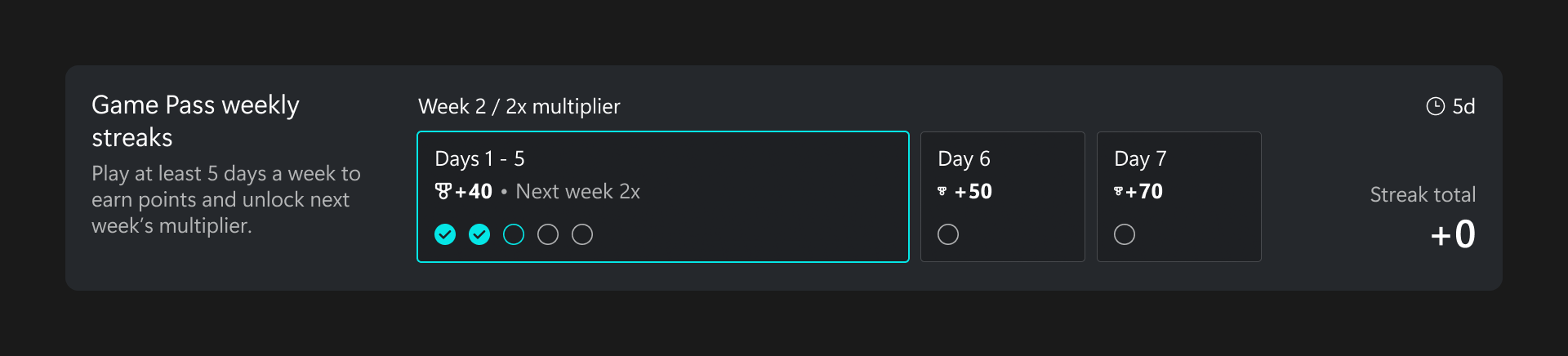Screen dimensions: 1568x356
Task: Click the clock icon beside 5d
Action: click(x=1435, y=106)
